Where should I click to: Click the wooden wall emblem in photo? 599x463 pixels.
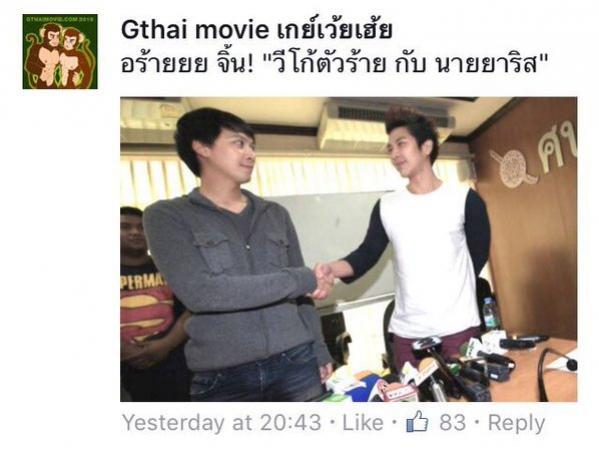[535, 157]
